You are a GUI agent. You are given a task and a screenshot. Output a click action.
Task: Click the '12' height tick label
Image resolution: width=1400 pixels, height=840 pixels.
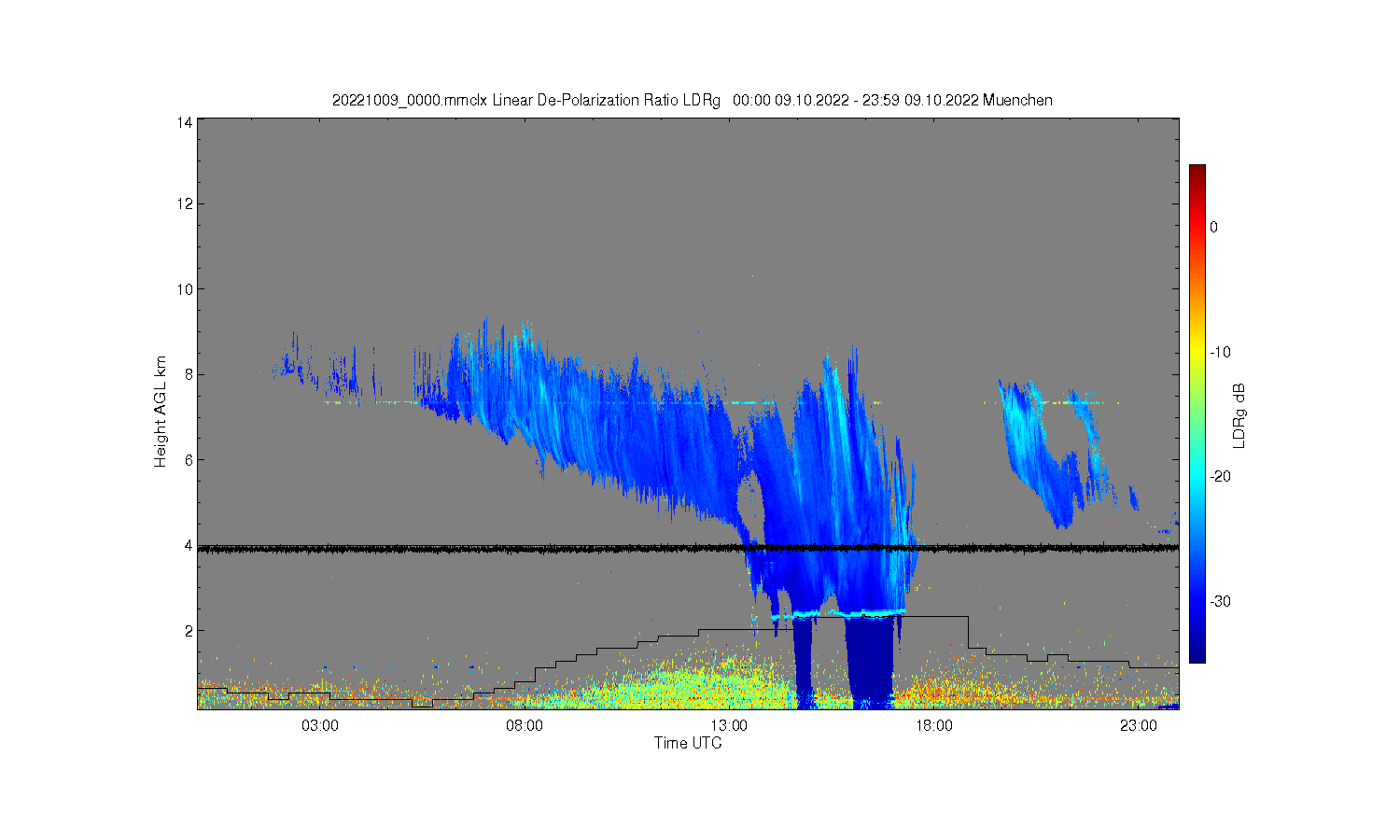[186, 203]
